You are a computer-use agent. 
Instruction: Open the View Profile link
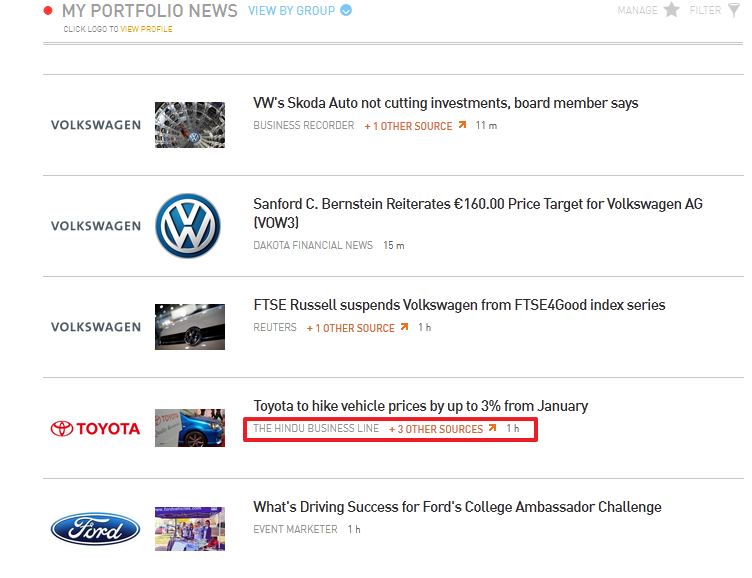coord(146,29)
